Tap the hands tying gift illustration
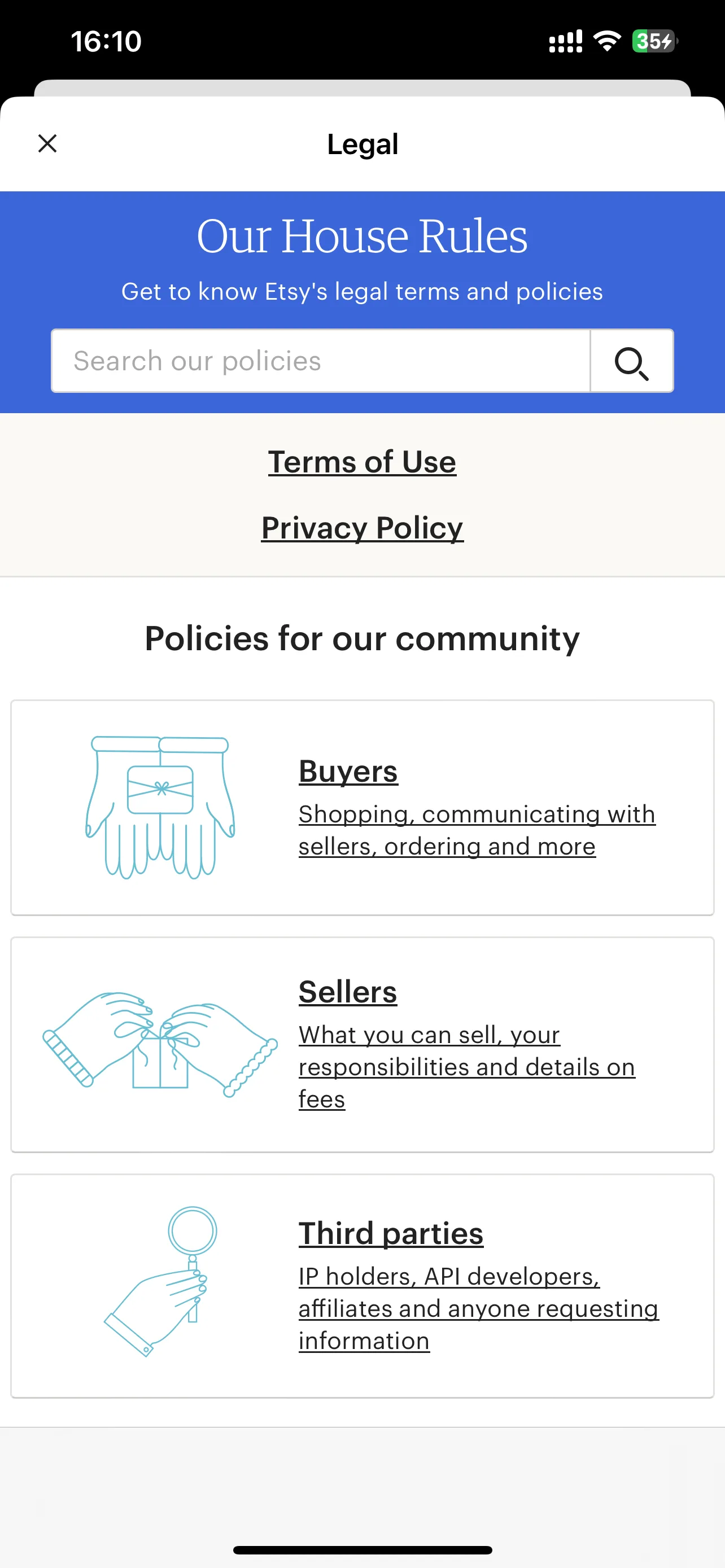The width and height of the screenshot is (725, 1568). tap(160, 1044)
